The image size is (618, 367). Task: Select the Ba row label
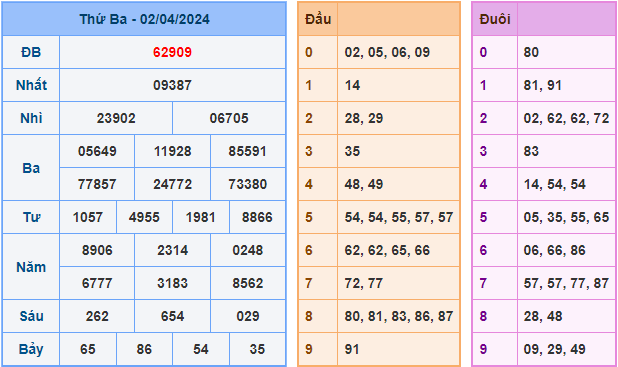(31, 168)
